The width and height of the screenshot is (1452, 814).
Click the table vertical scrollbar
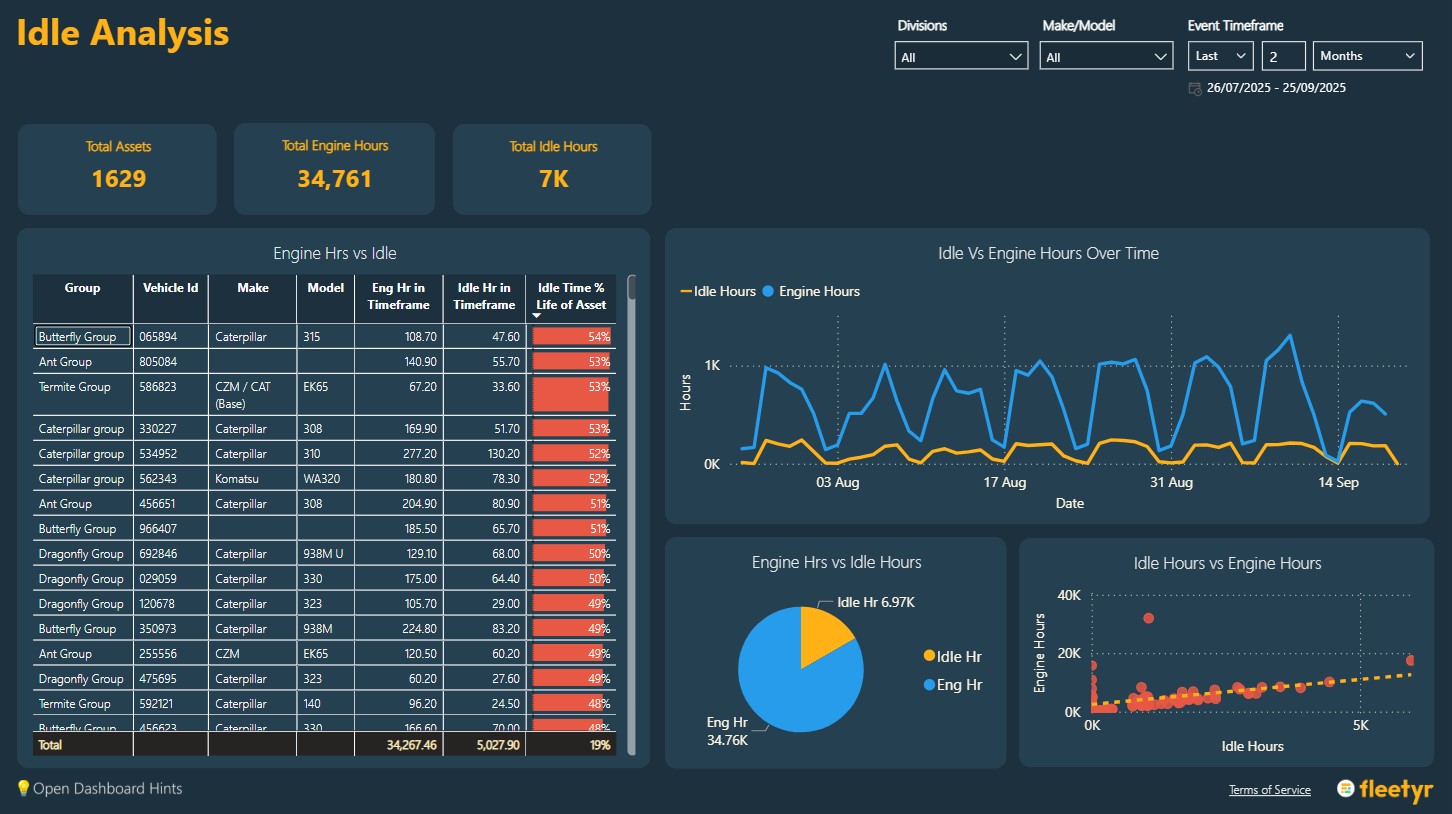coord(631,500)
